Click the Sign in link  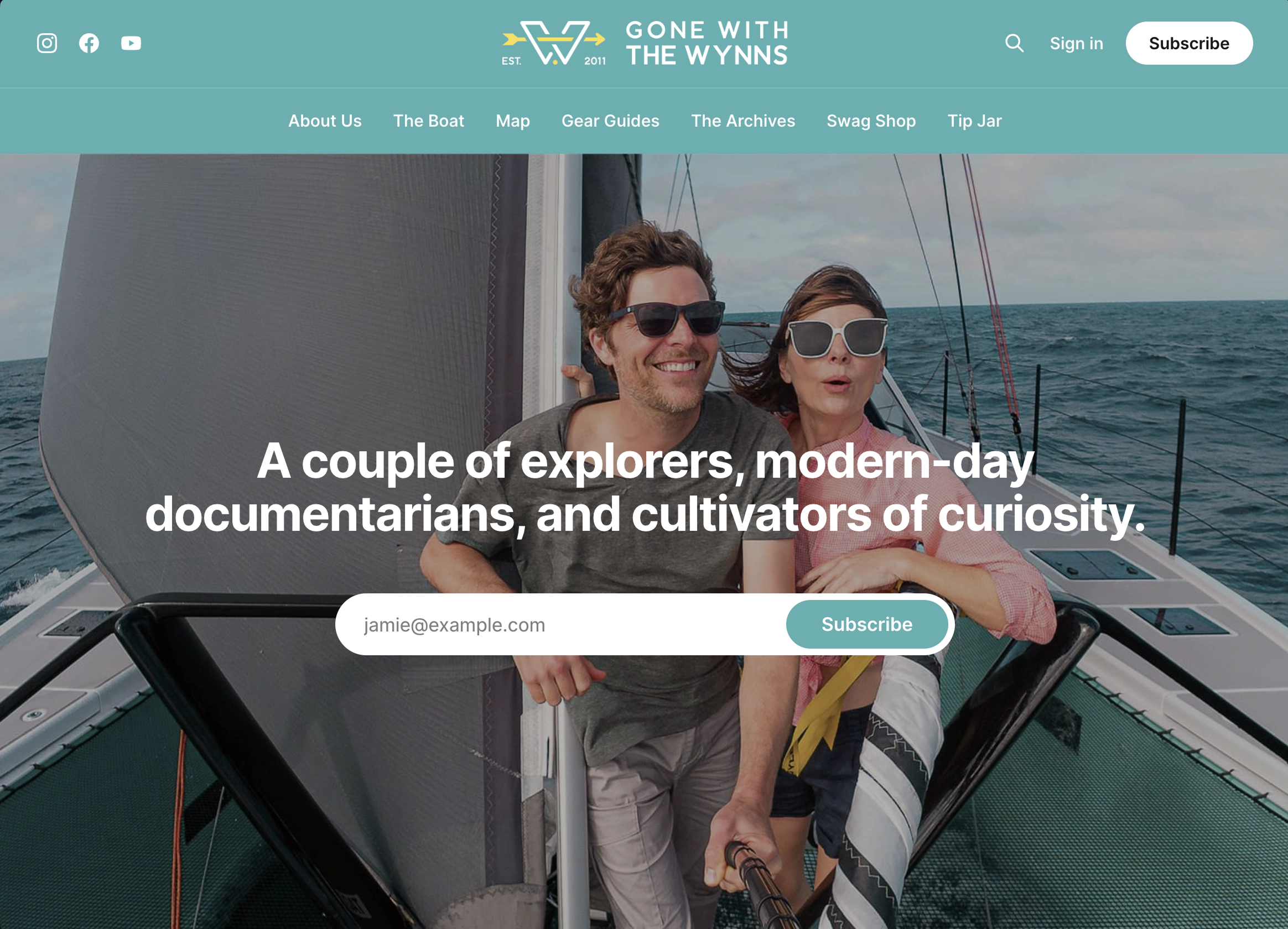1076,43
